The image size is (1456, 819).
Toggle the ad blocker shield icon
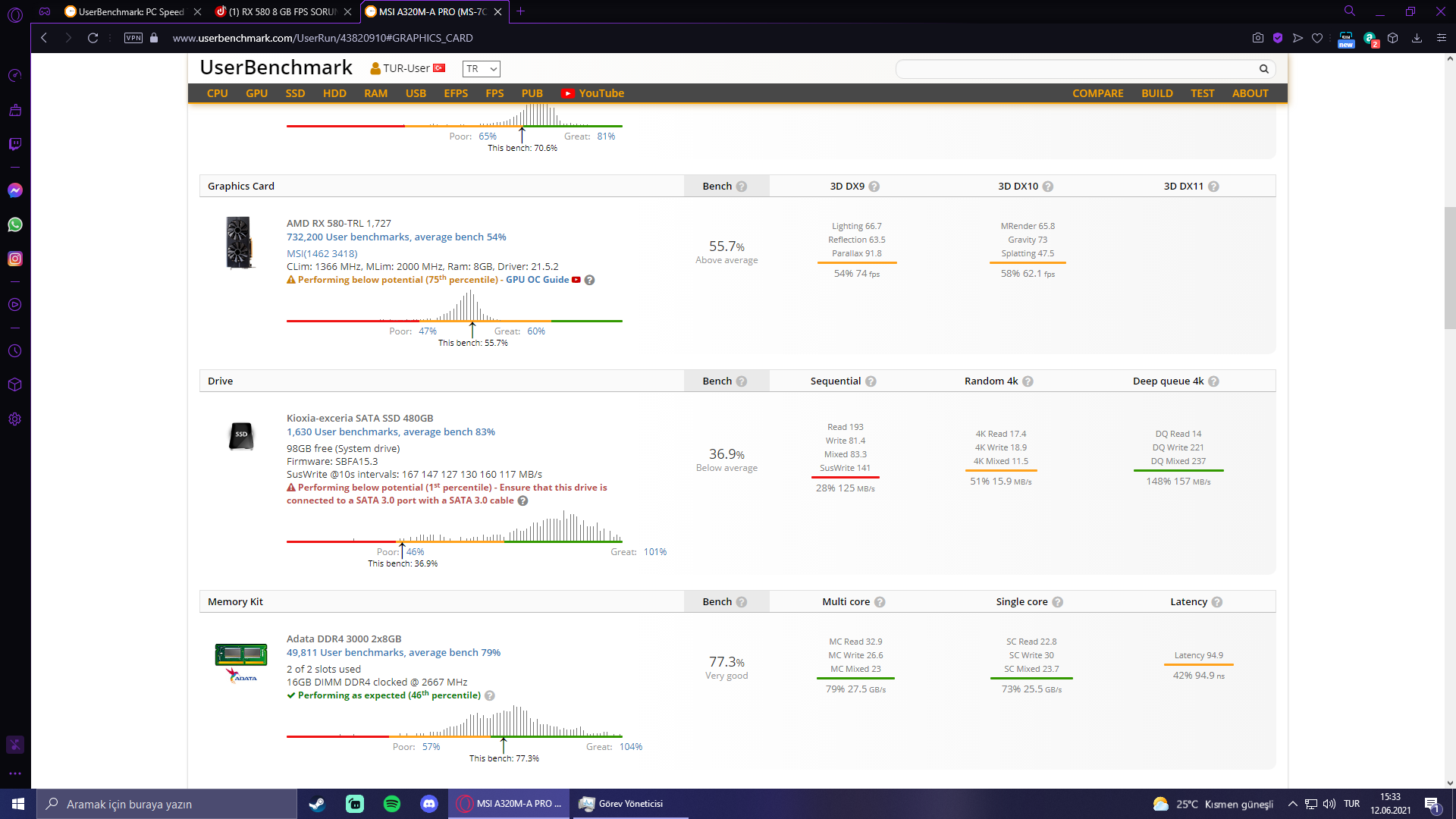[1278, 38]
